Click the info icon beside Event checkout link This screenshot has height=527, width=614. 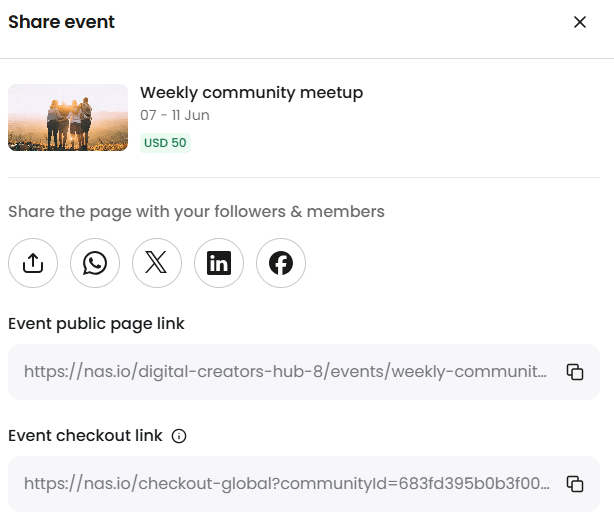(179, 436)
